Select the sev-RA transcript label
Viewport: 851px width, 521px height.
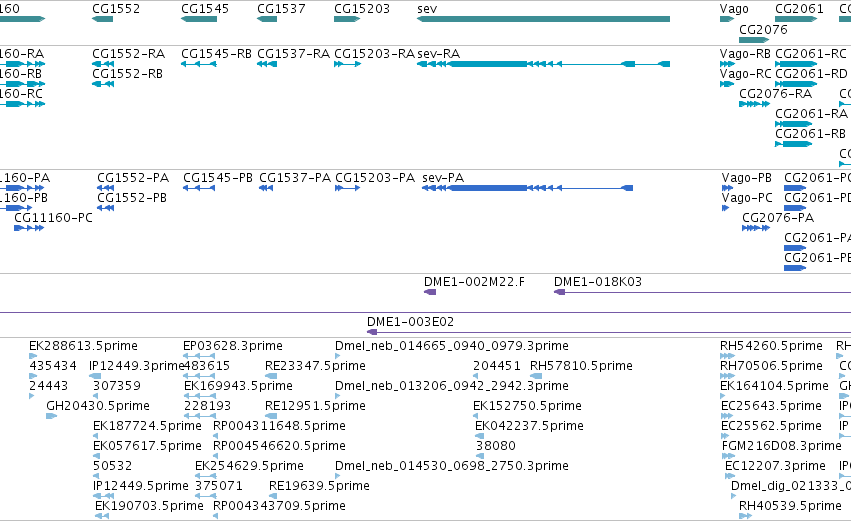tap(439, 54)
